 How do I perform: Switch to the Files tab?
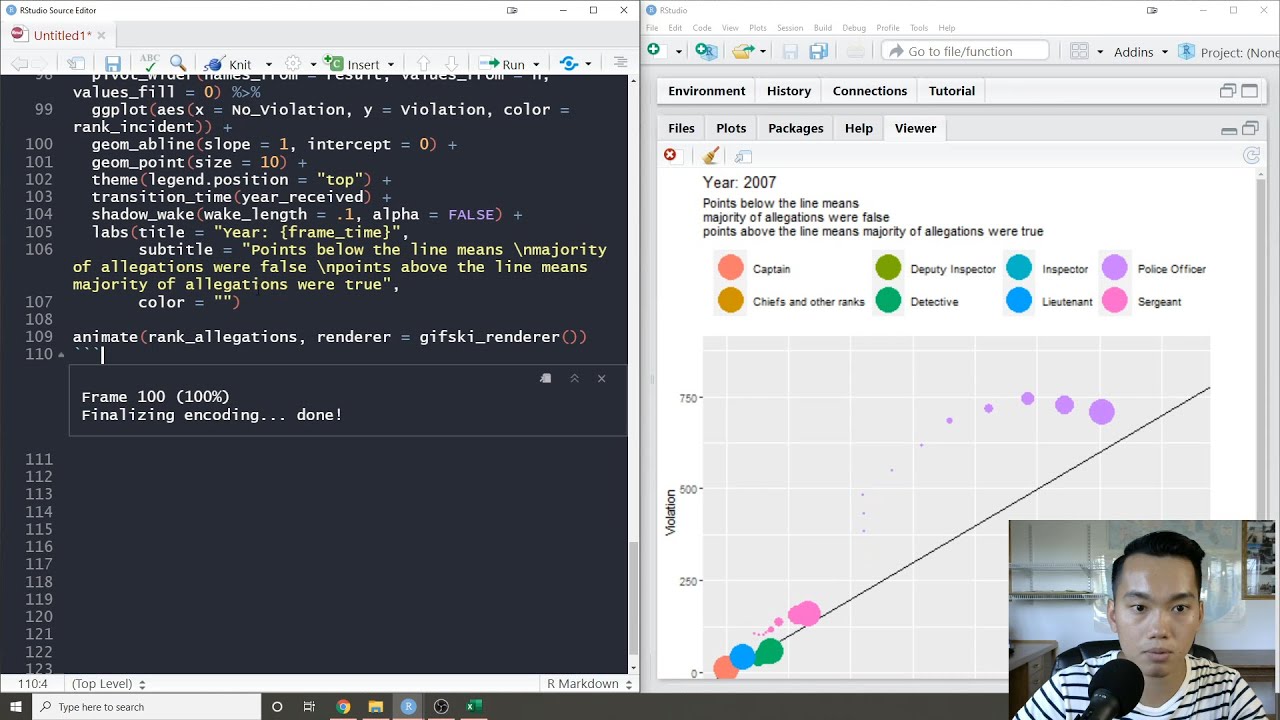pos(681,128)
